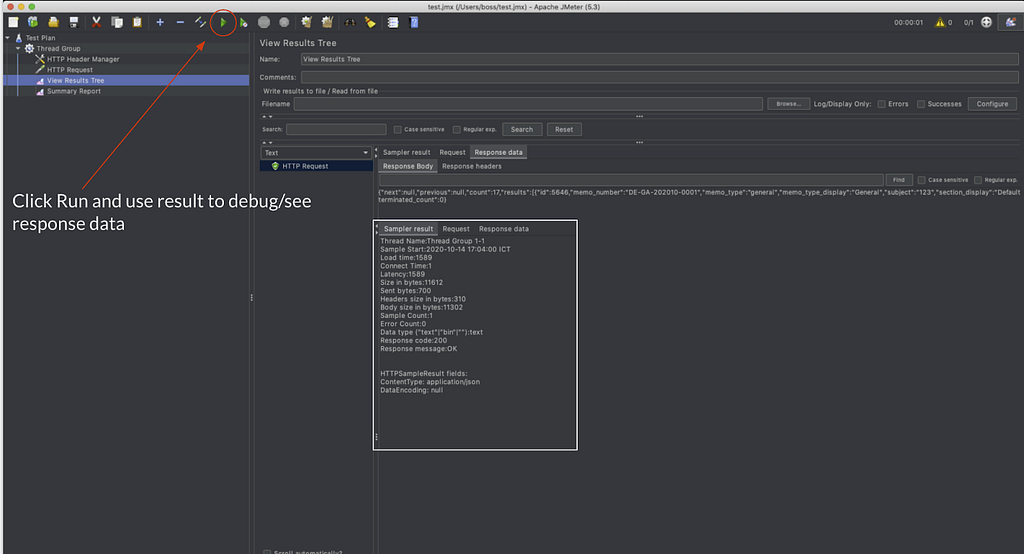Open the Help icon in toolbar
This screenshot has width=1024, height=554.
point(413,22)
